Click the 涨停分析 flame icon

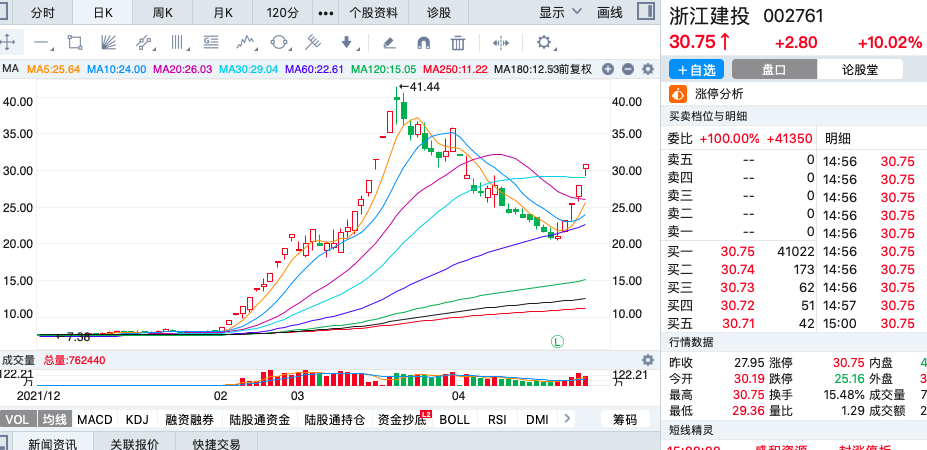click(x=678, y=94)
